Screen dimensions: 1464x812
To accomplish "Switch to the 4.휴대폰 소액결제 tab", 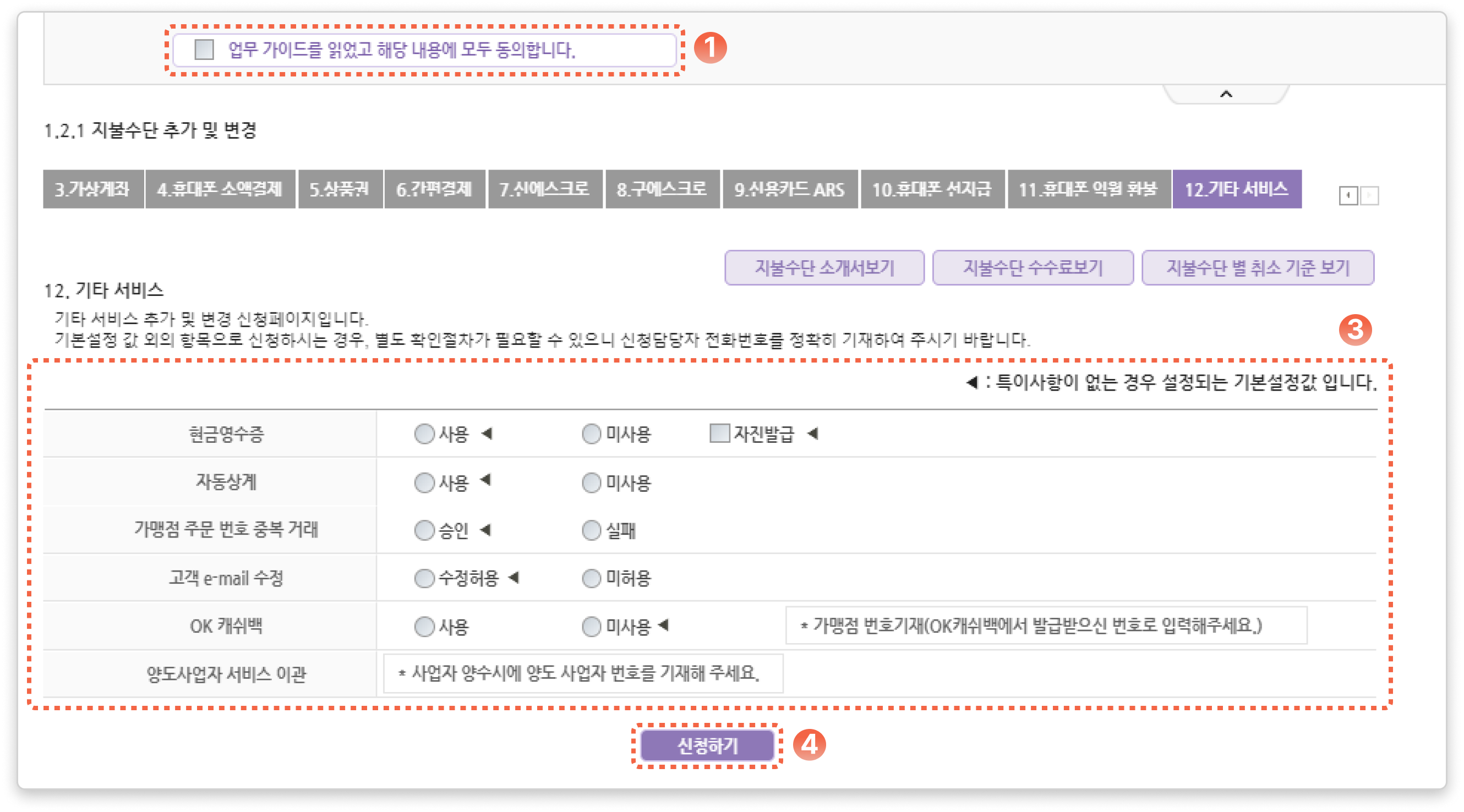I will click(x=220, y=189).
